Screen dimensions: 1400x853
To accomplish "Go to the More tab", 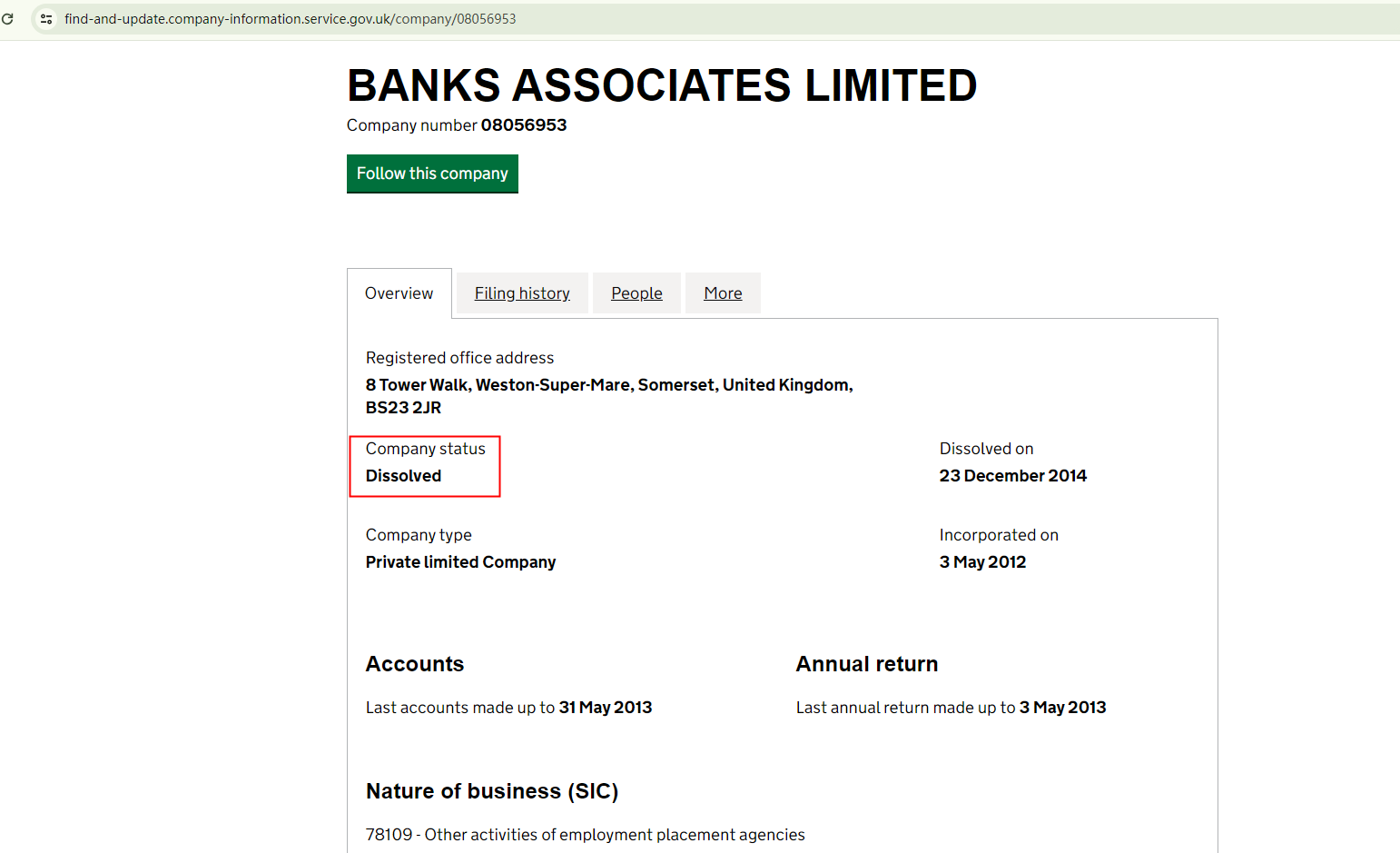I will click(723, 293).
